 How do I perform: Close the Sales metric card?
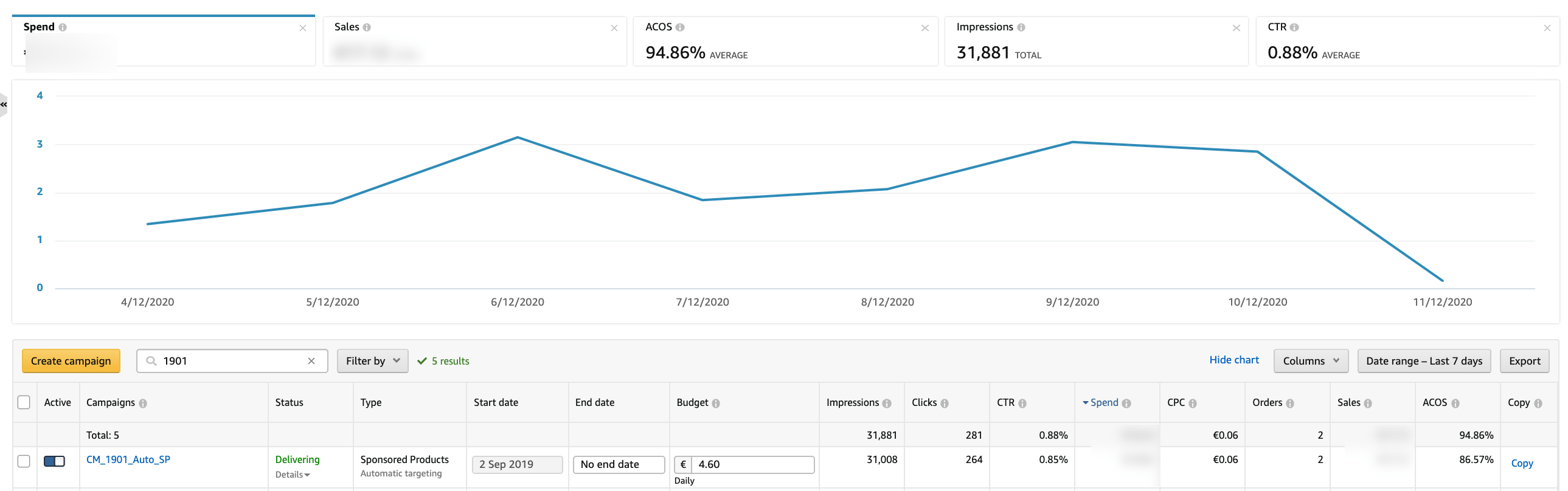click(614, 28)
